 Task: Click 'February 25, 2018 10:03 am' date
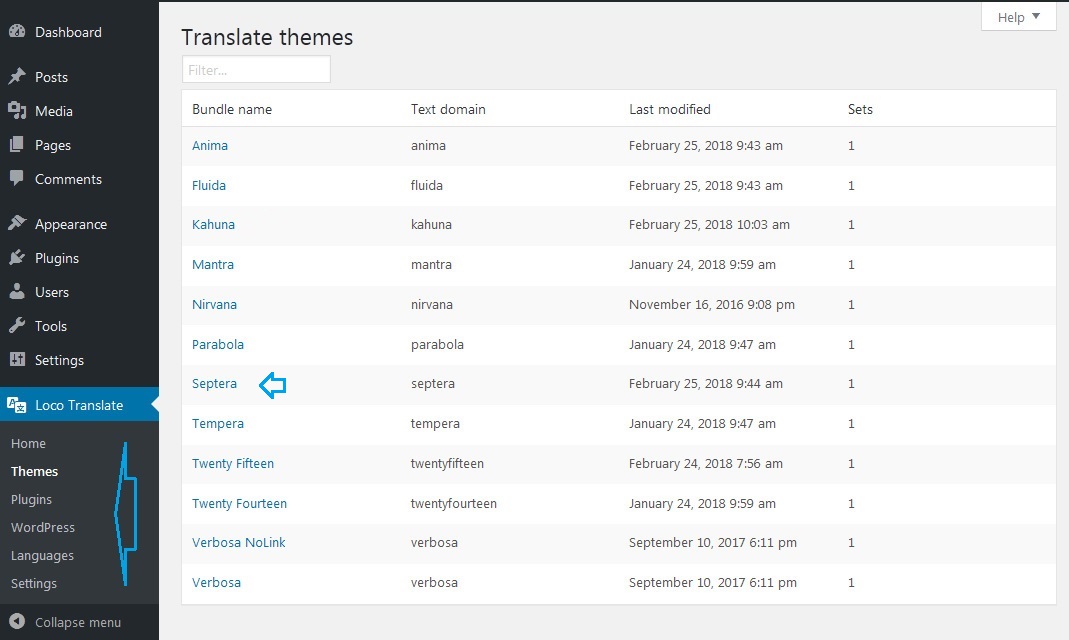pos(709,224)
